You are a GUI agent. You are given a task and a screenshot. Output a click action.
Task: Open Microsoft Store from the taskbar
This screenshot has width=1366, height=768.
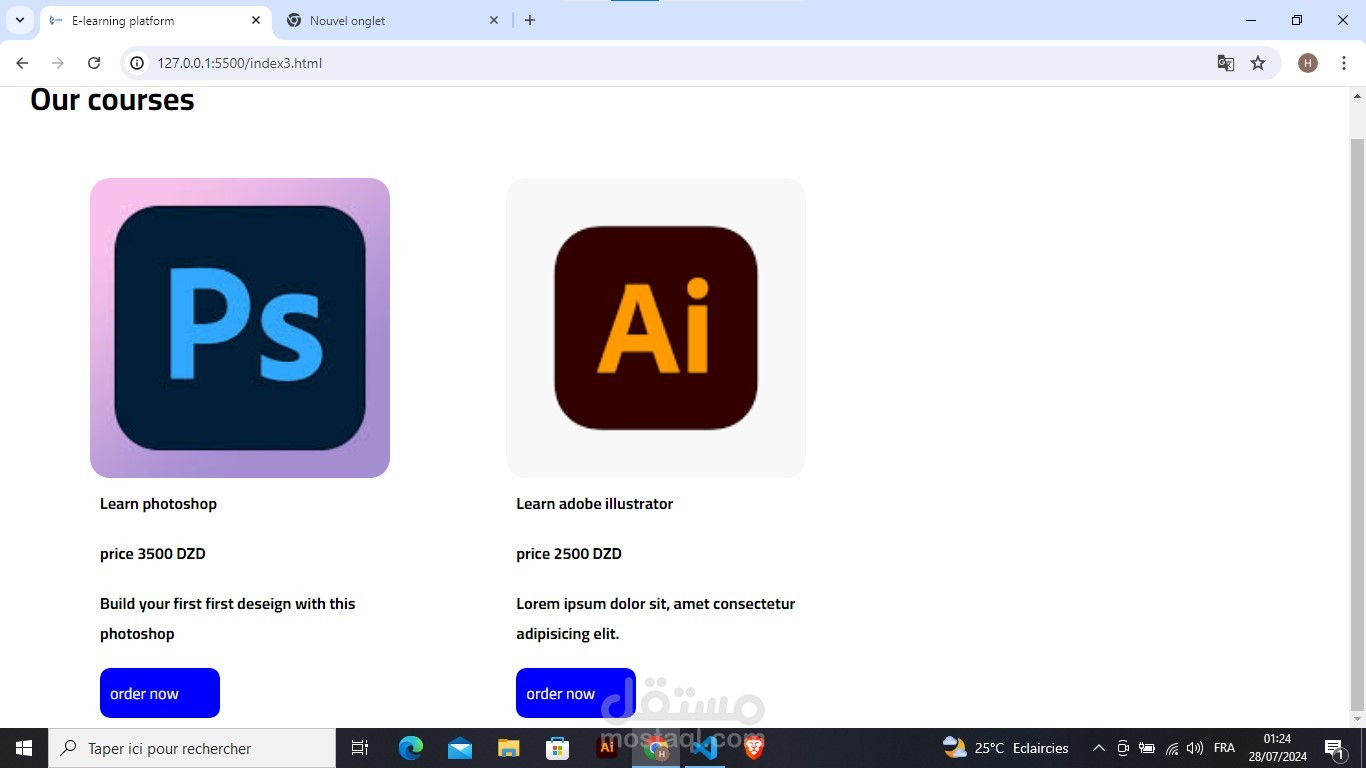pos(558,748)
